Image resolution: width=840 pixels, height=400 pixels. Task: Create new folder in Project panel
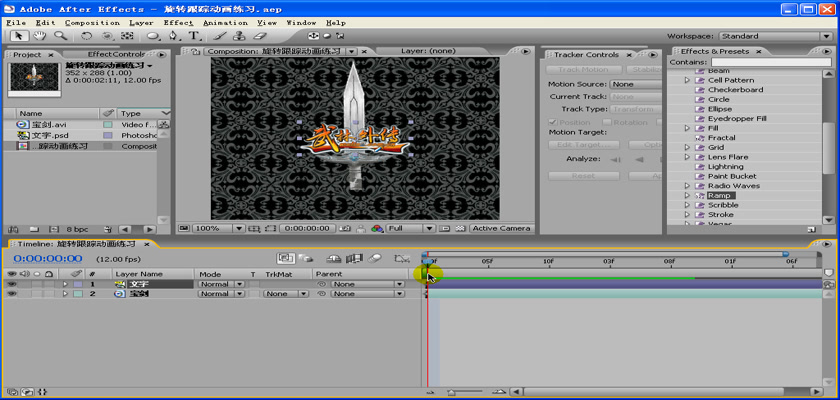(34, 229)
